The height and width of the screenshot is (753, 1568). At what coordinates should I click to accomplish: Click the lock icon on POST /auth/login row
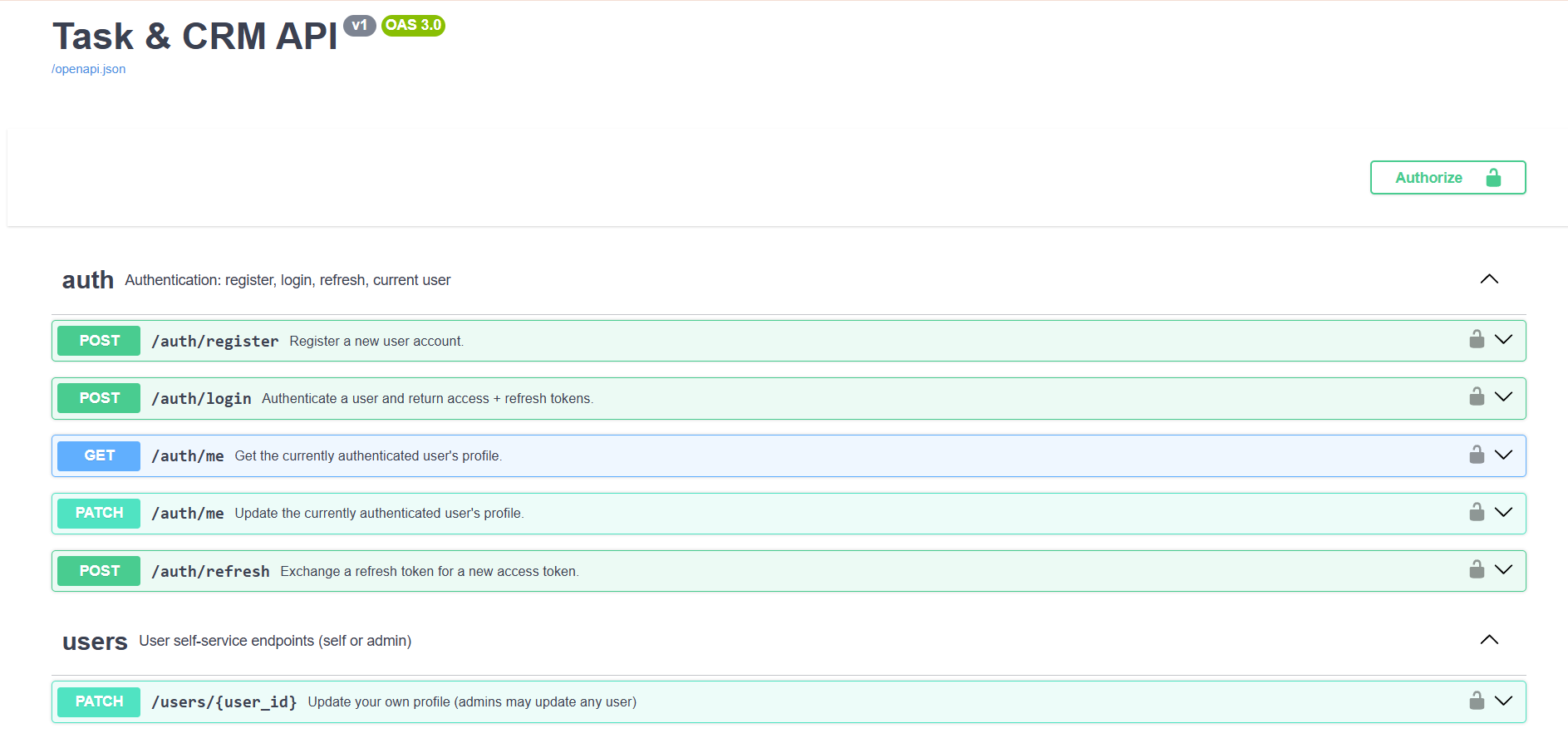[x=1477, y=396]
